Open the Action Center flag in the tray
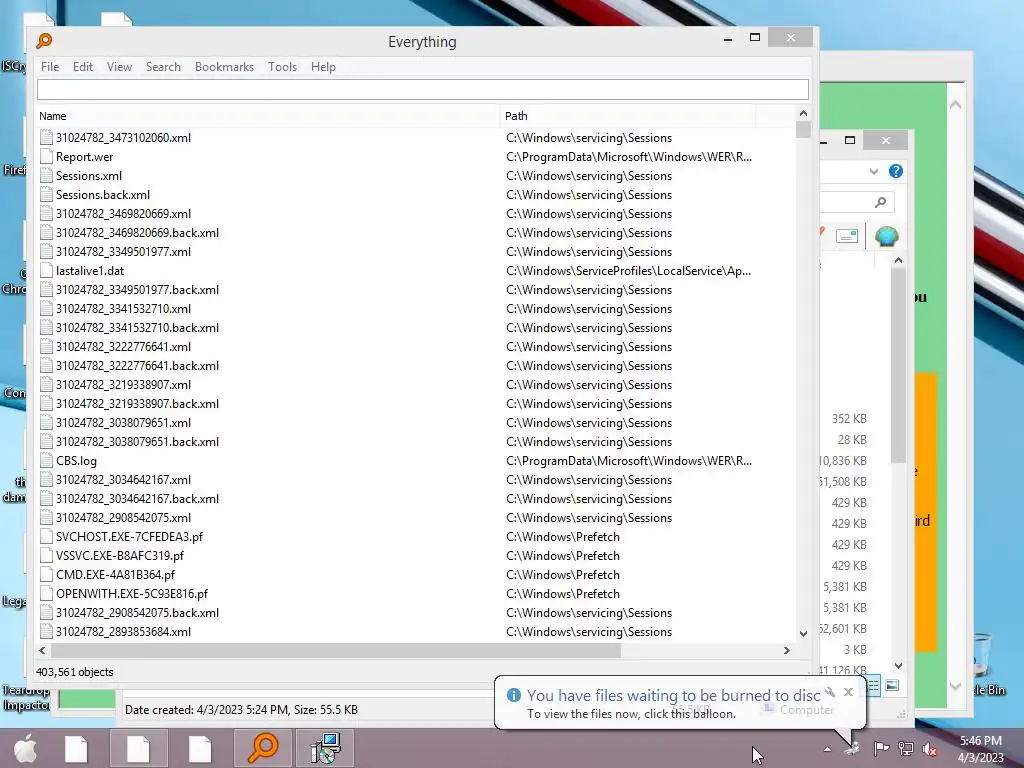Screen dimensions: 1024x768 pos(881,748)
